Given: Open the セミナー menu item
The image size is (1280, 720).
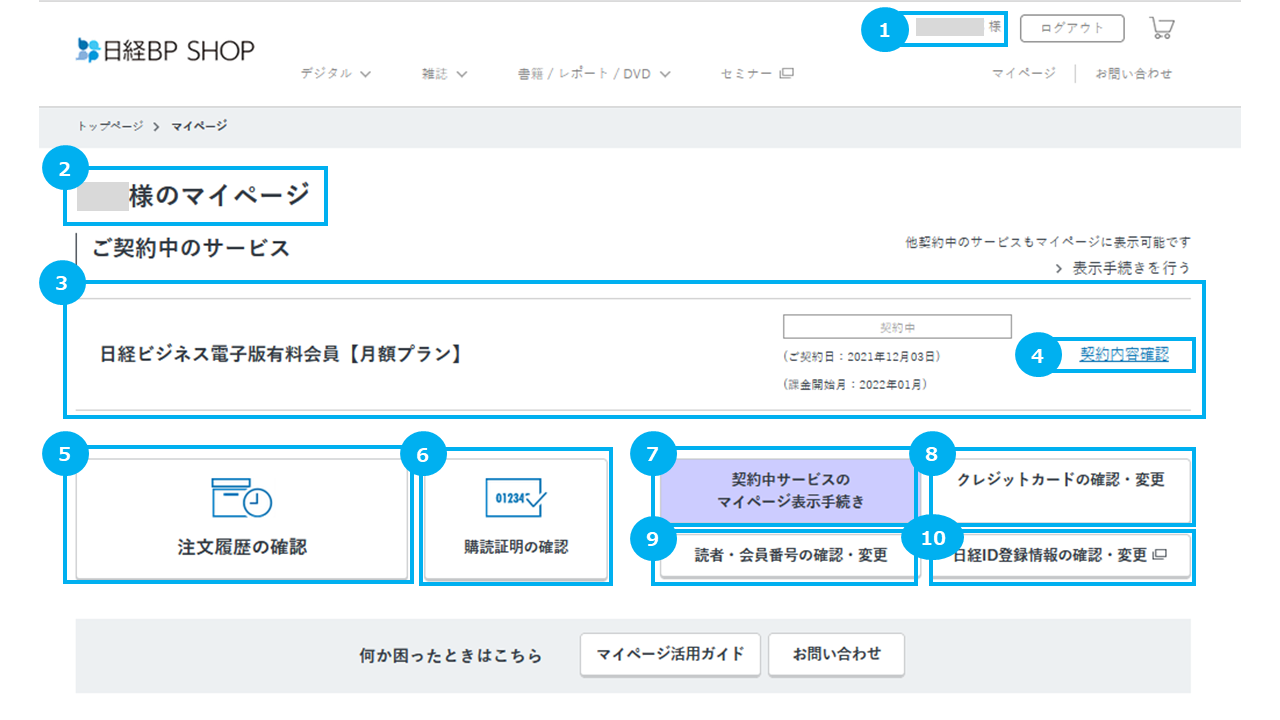Looking at the screenshot, I should pyautogui.click(x=757, y=73).
